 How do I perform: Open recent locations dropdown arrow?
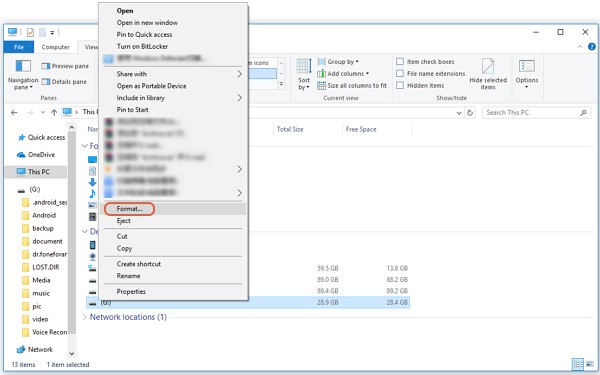point(43,112)
